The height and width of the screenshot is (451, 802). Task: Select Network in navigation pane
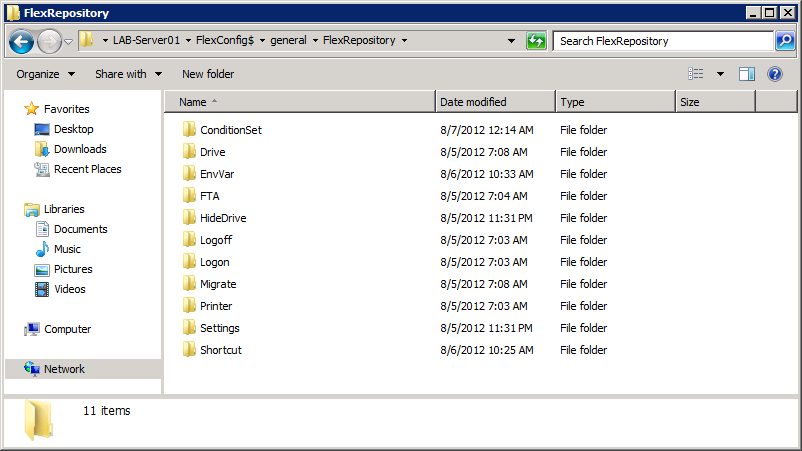click(x=64, y=369)
